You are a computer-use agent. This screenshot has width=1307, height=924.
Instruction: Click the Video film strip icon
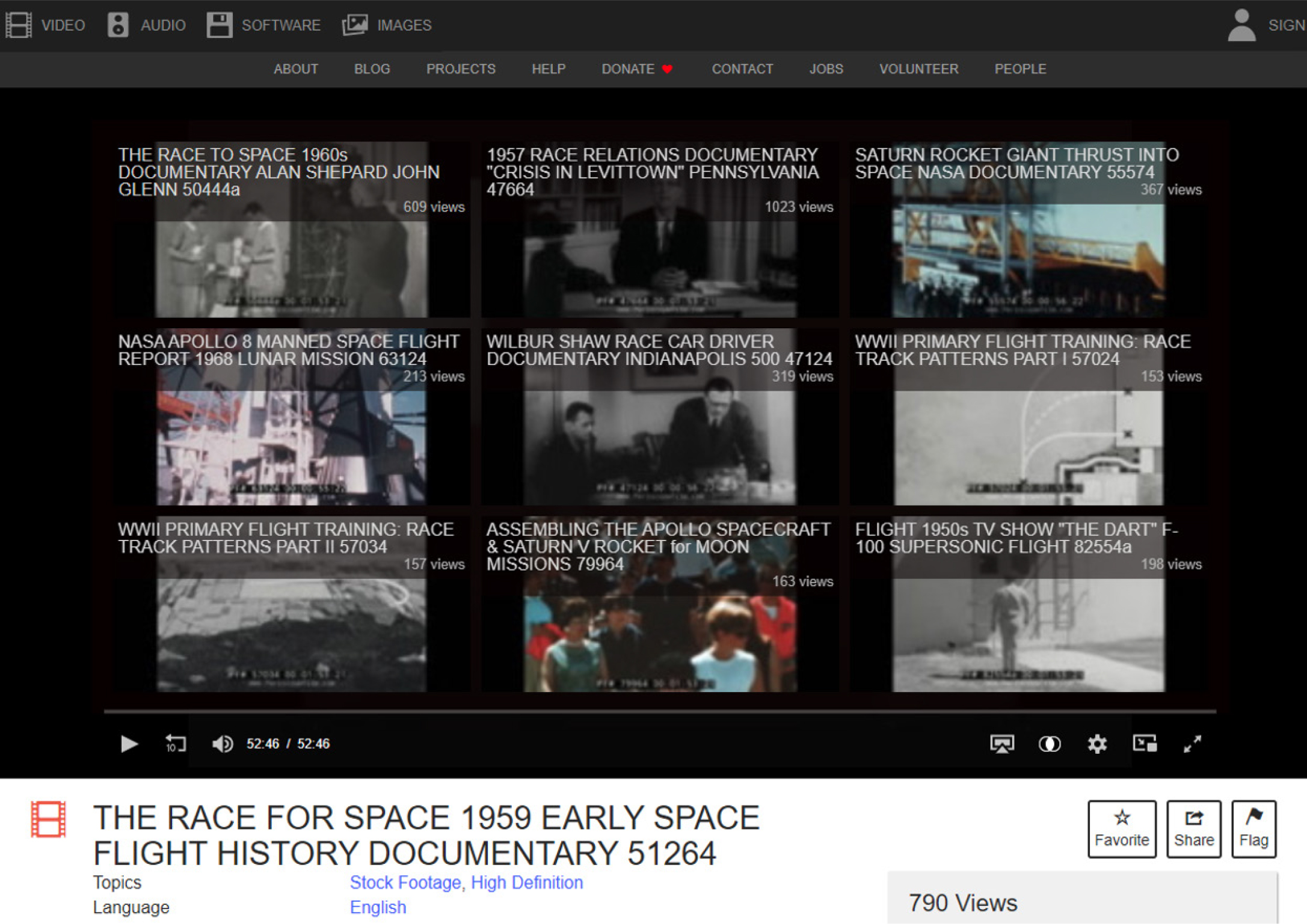coord(19,25)
